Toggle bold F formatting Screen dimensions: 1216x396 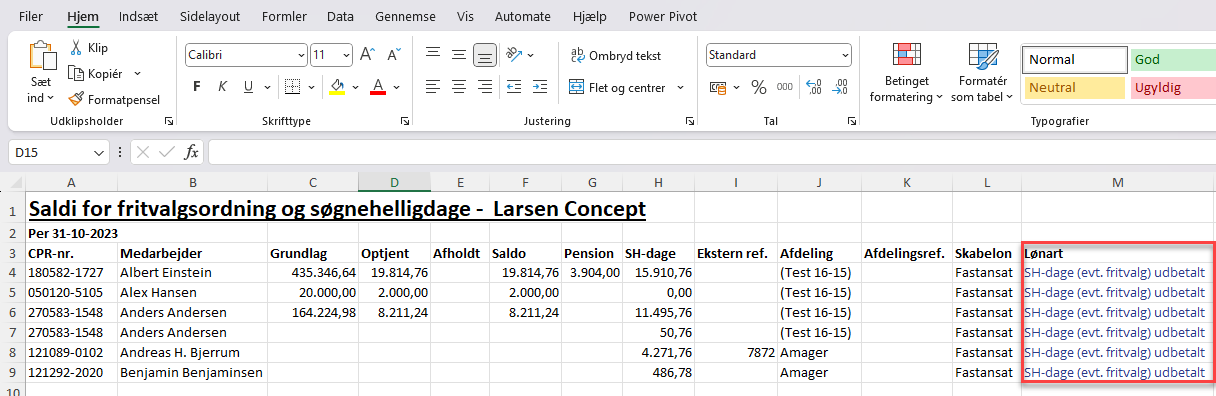pyautogui.click(x=197, y=87)
